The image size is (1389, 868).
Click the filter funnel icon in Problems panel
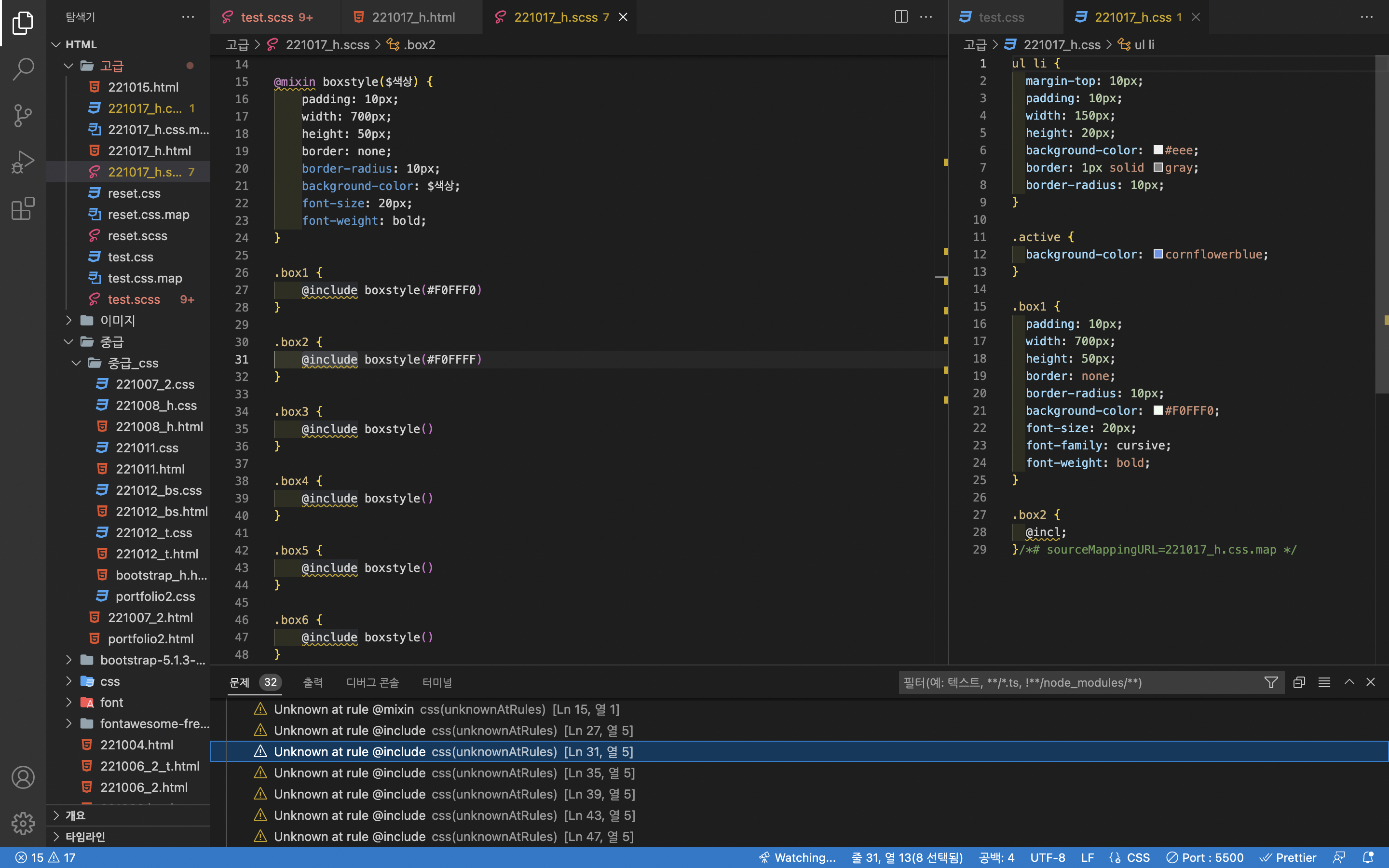click(x=1271, y=682)
